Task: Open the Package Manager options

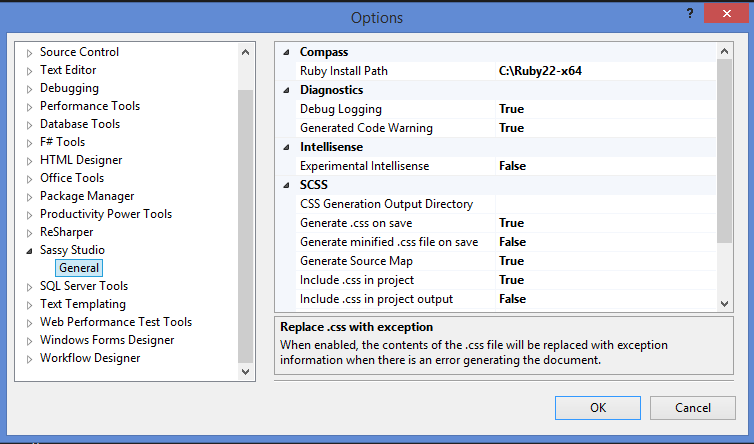Action: (x=87, y=196)
